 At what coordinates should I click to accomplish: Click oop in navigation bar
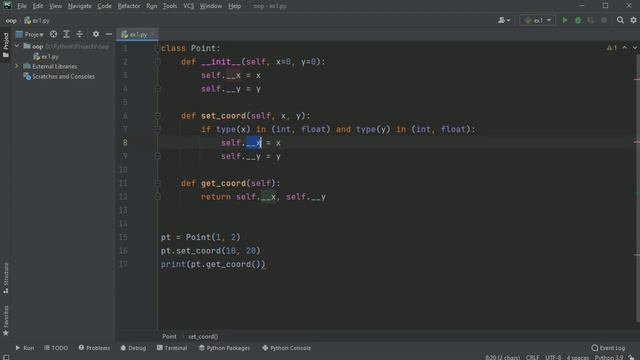pyautogui.click(x=11, y=20)
